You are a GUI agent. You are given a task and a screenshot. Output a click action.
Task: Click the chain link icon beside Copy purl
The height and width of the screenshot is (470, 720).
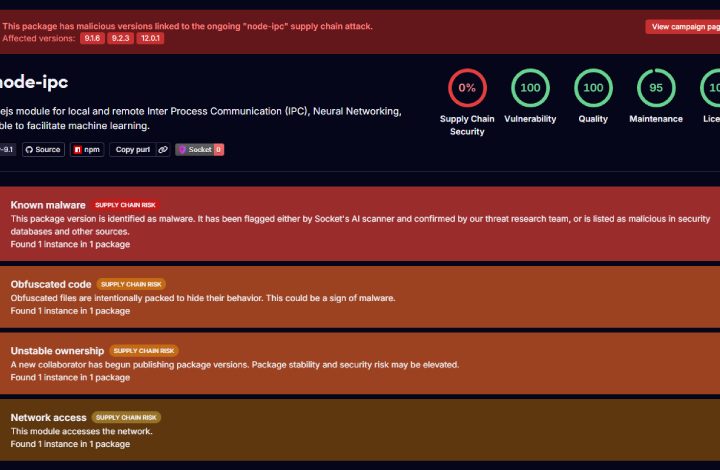tap(163, 150)
